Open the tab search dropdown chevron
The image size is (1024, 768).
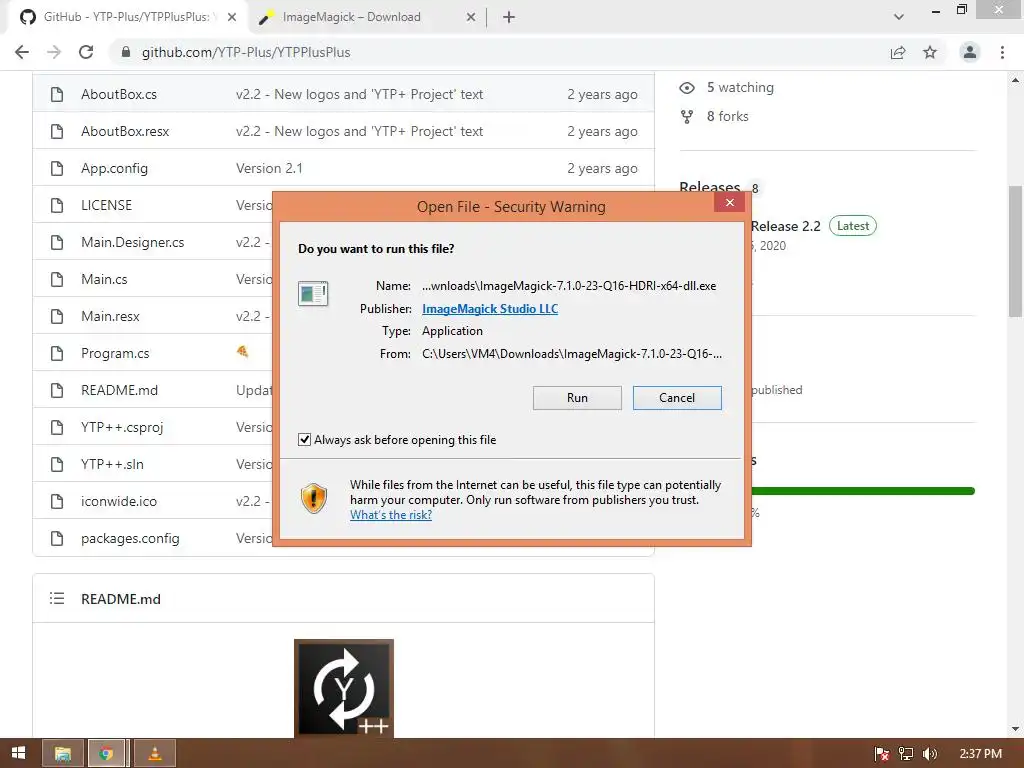pos(899,17)
